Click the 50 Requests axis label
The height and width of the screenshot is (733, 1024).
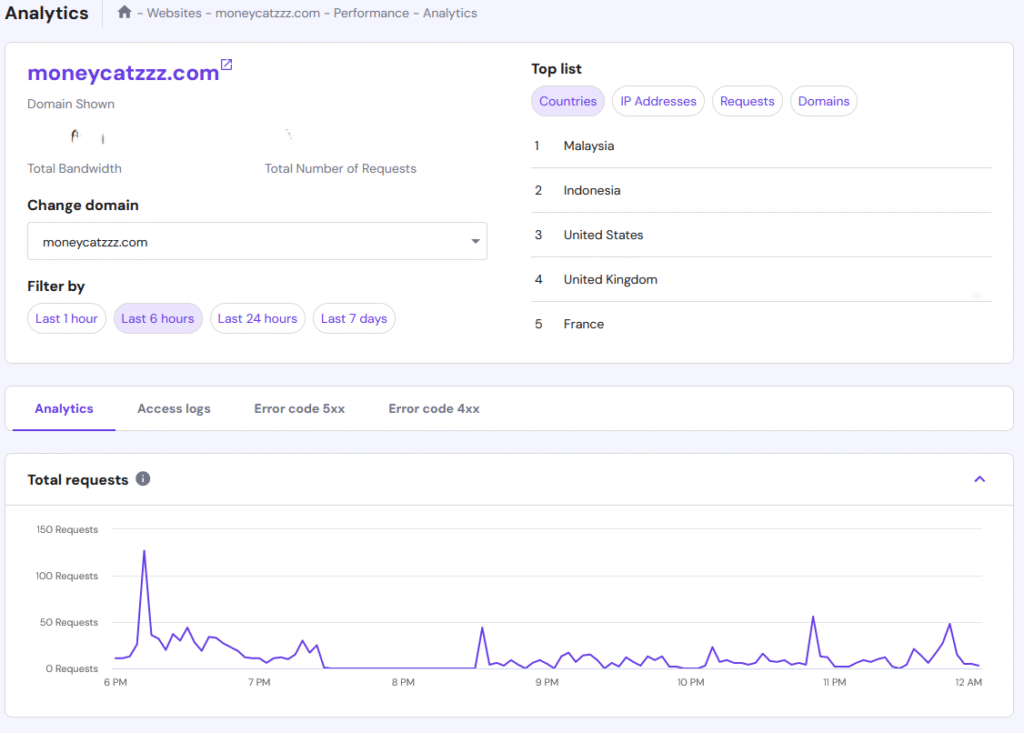point(69,622)
